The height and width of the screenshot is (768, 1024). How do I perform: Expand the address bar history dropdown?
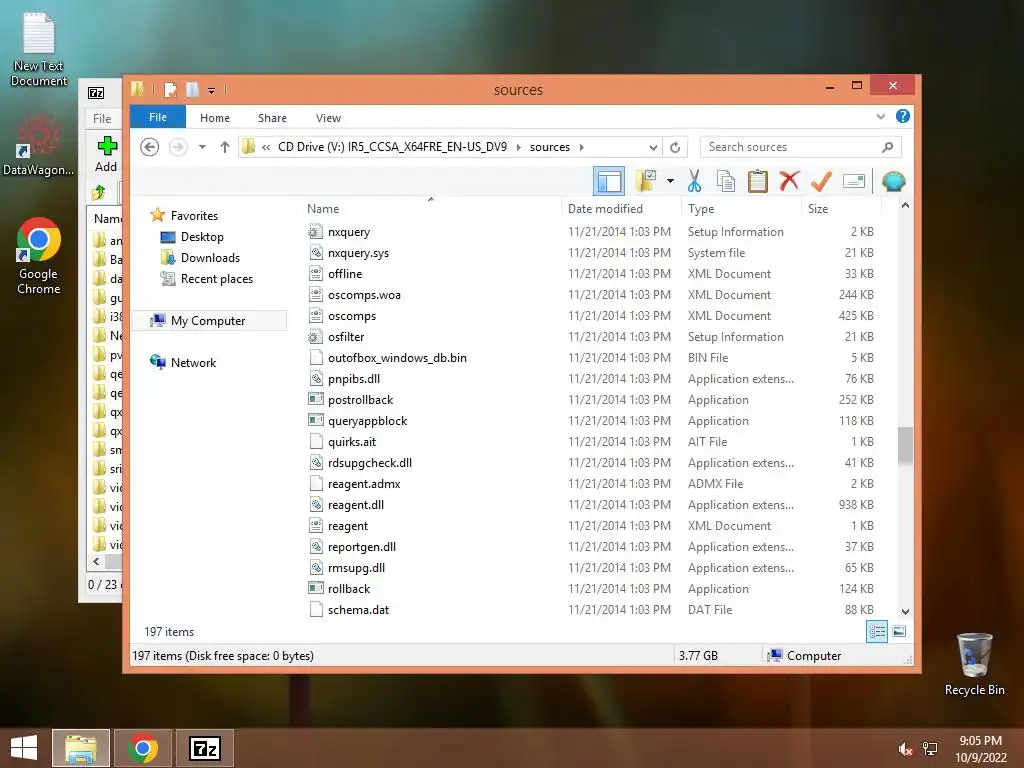653,147
